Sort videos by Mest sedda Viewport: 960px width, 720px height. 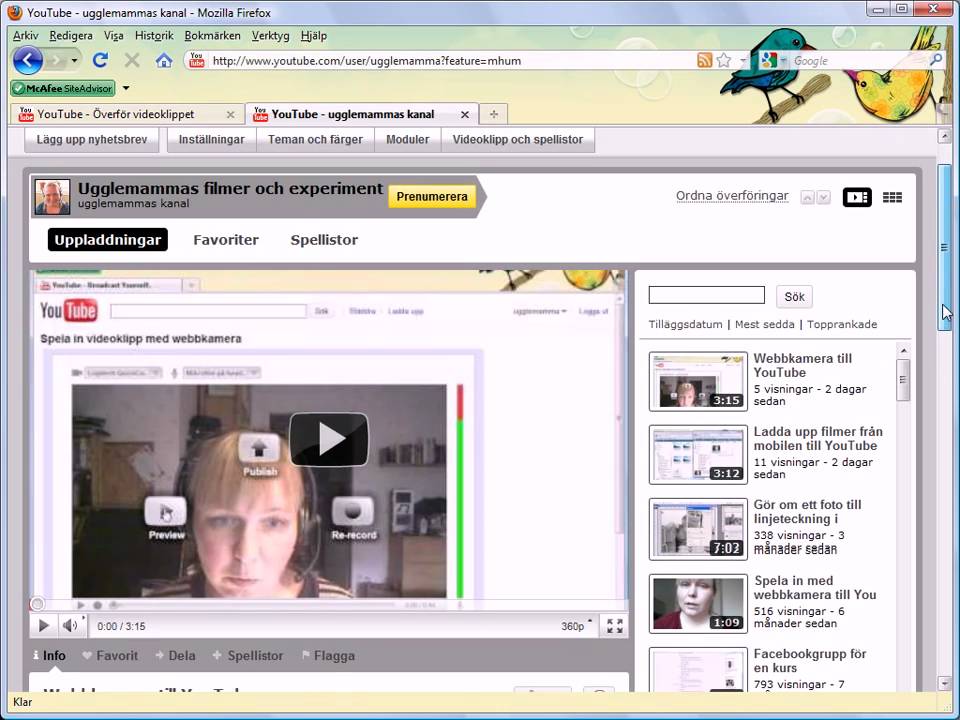(x=764, y=324)
